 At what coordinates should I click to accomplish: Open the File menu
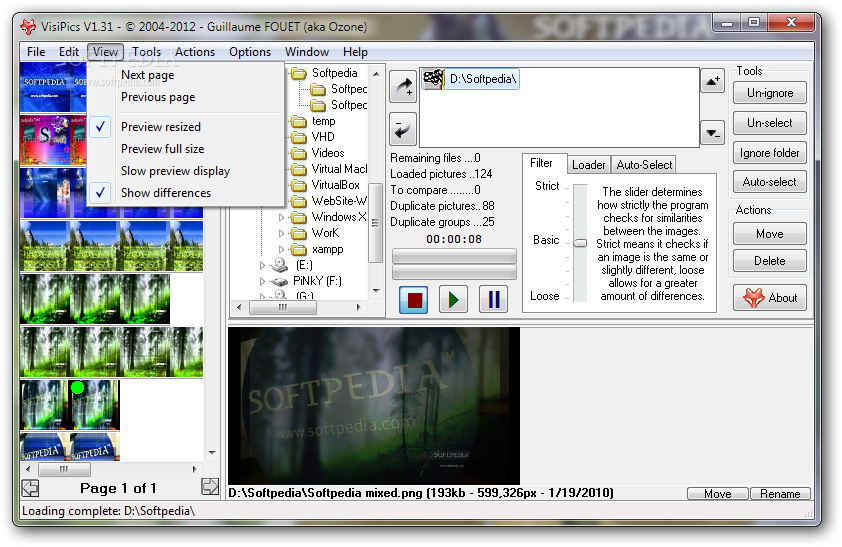click(36, 52)
